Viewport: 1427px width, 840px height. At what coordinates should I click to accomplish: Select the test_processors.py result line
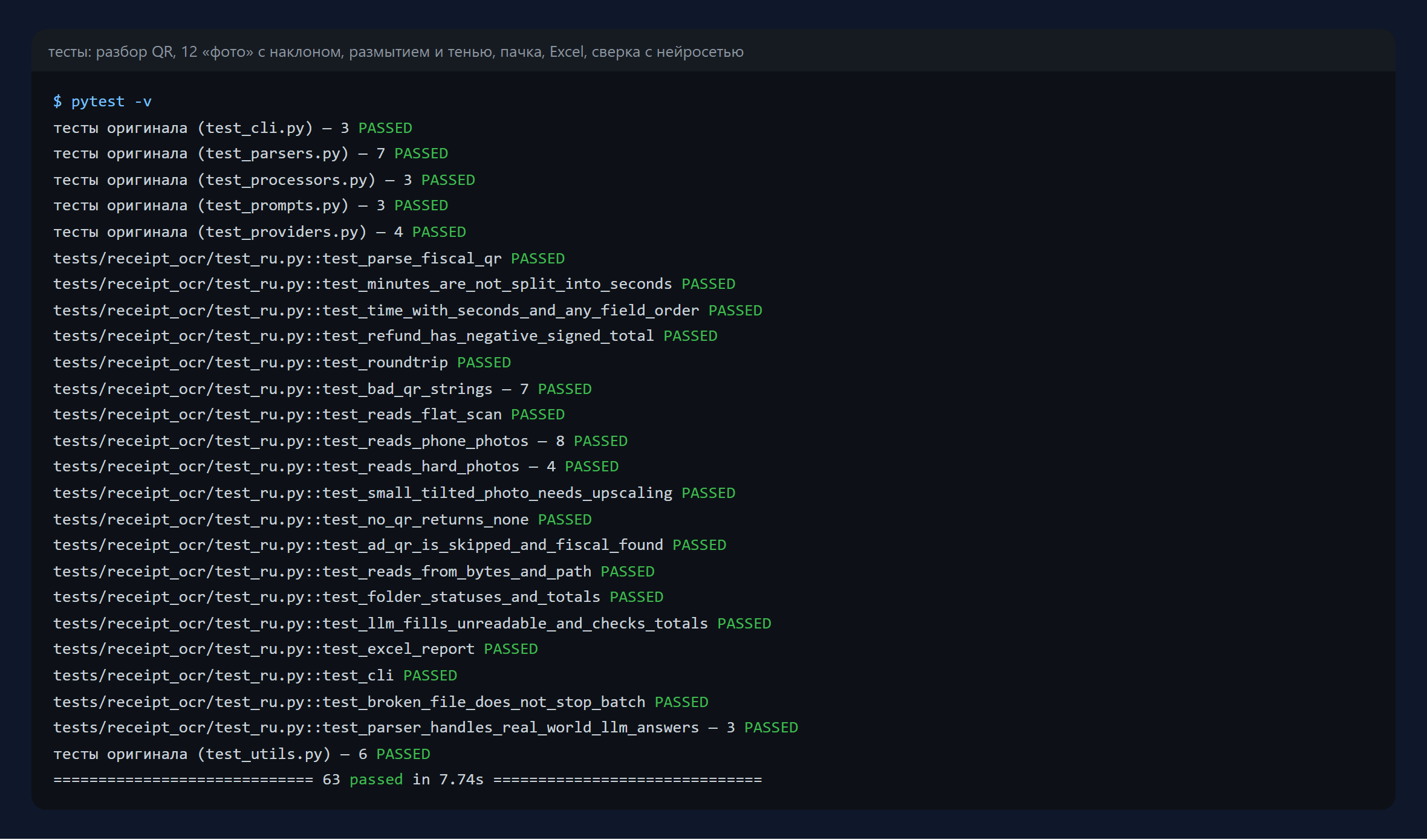[264, 180]
